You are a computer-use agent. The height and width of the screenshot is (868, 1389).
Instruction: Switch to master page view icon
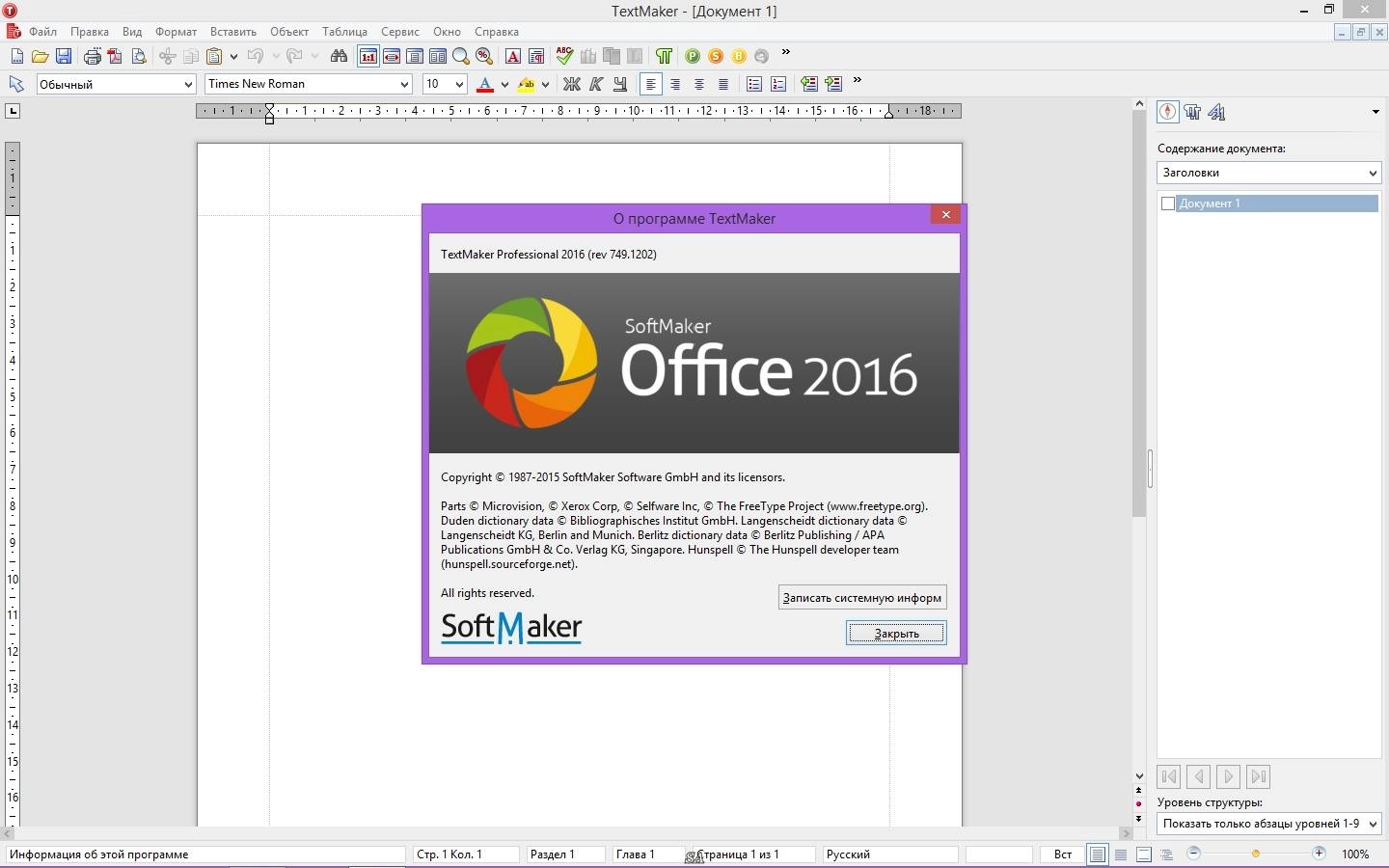(1144, 854)
